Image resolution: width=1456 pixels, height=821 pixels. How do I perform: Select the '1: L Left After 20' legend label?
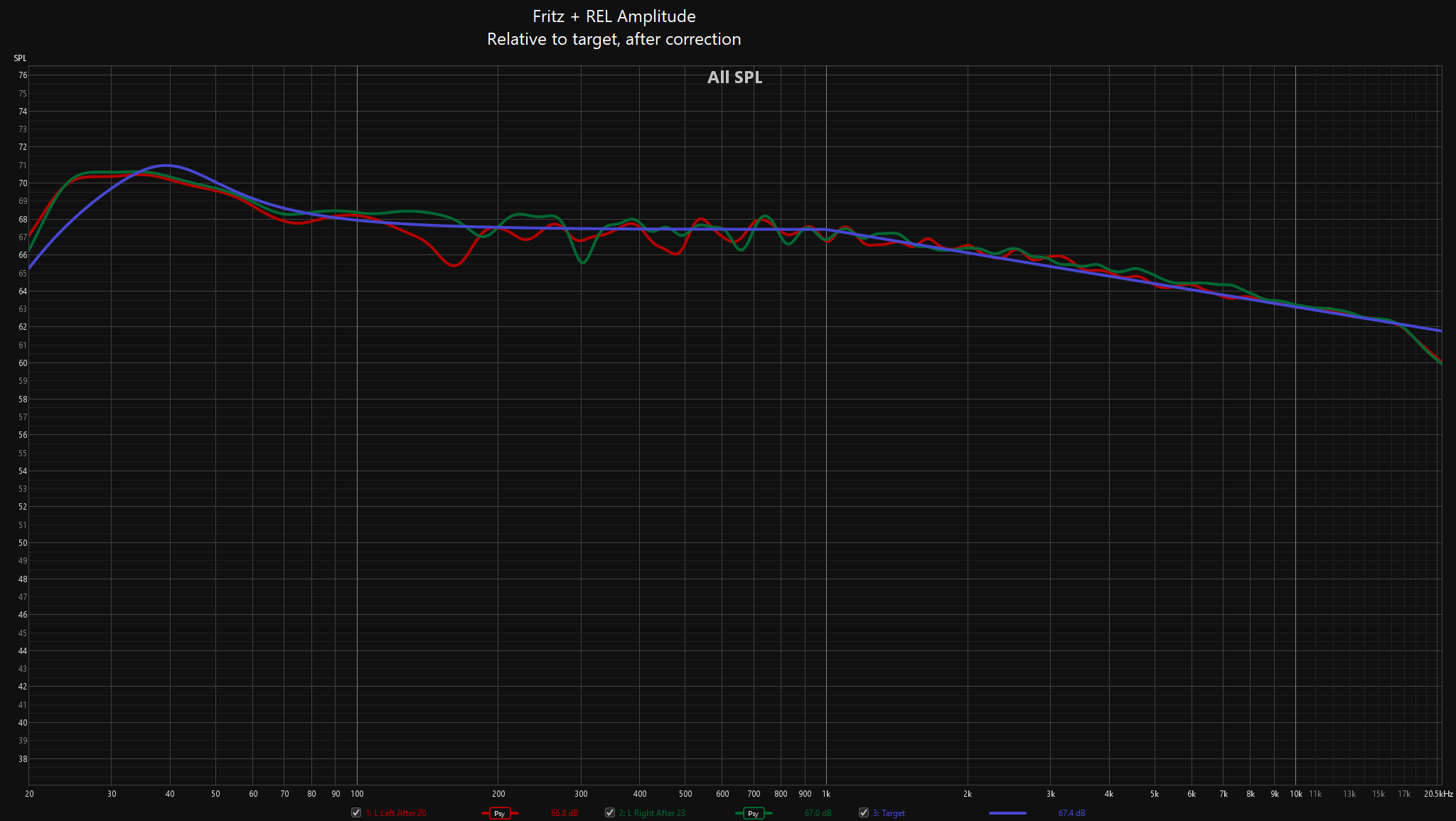pyautogui.click(x=396, y=813)
